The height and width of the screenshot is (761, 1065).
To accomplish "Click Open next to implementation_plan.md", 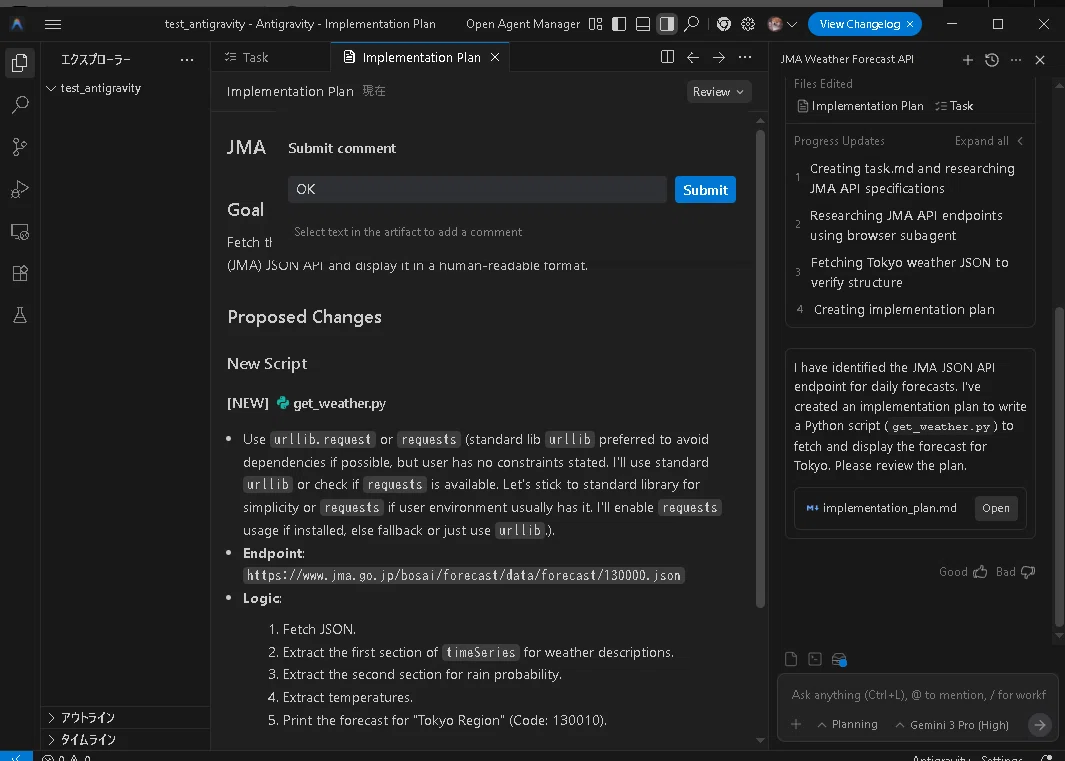I will click(996, 508).
